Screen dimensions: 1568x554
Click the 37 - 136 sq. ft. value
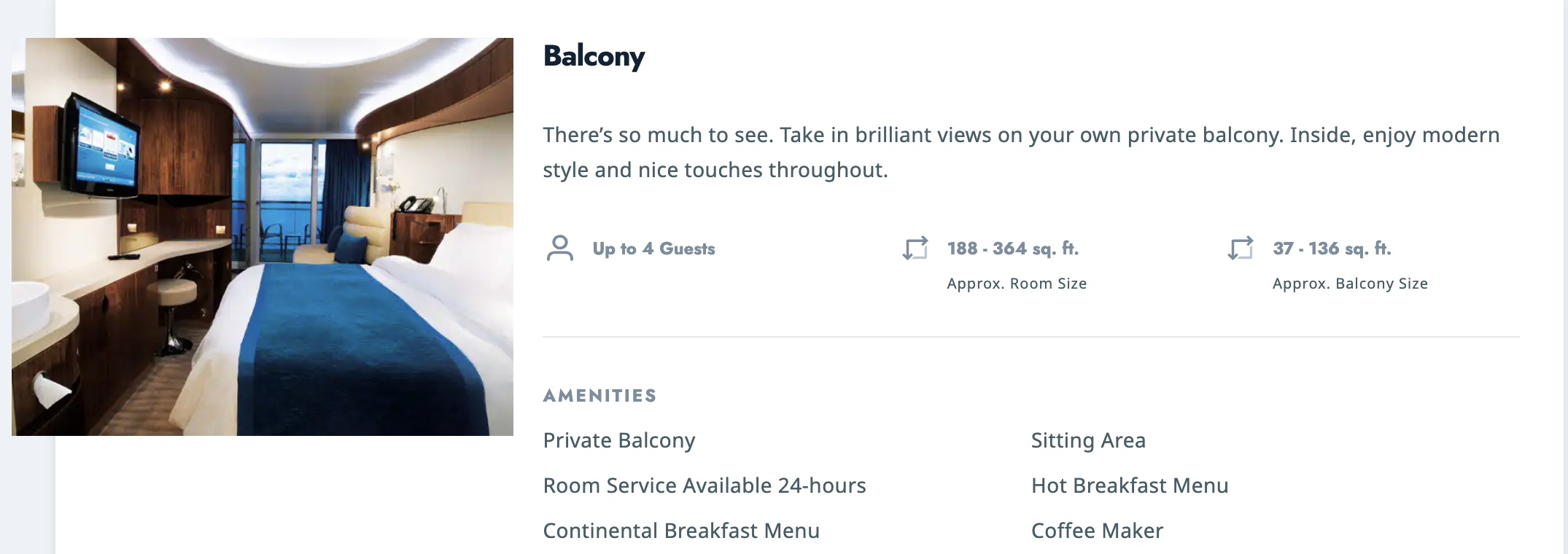(1332, 249)
